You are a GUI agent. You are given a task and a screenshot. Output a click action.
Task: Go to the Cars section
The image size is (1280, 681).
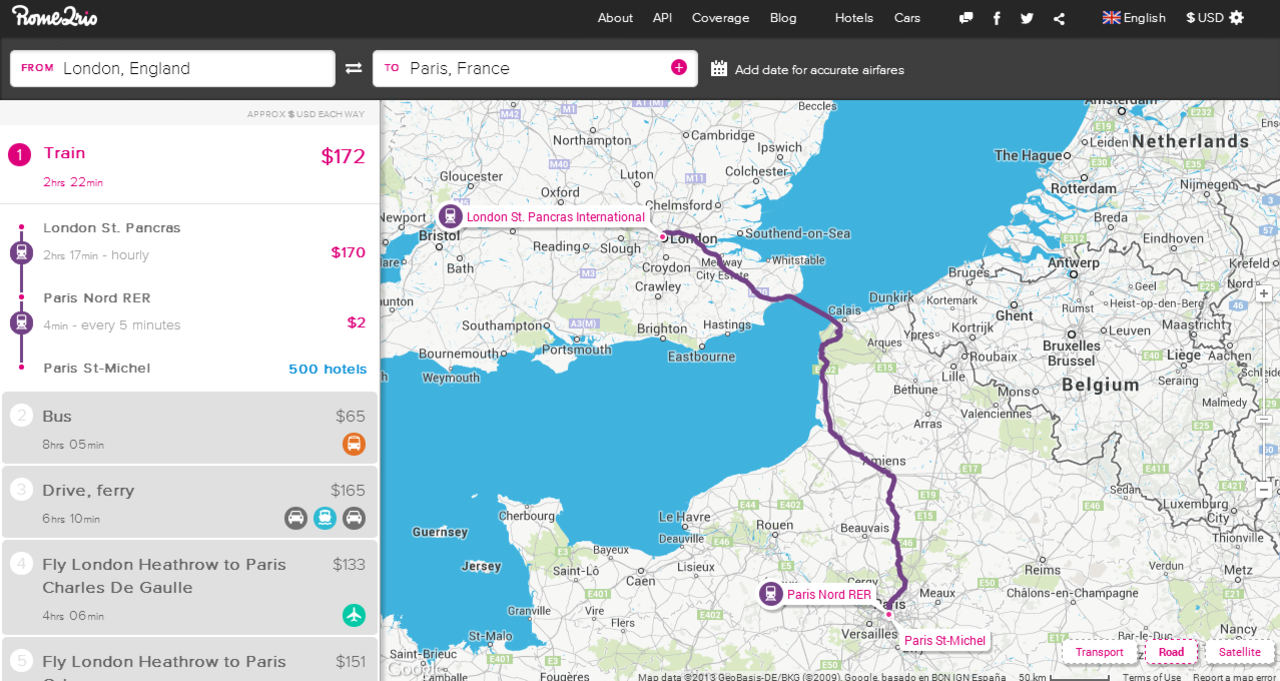coord(907,17)
